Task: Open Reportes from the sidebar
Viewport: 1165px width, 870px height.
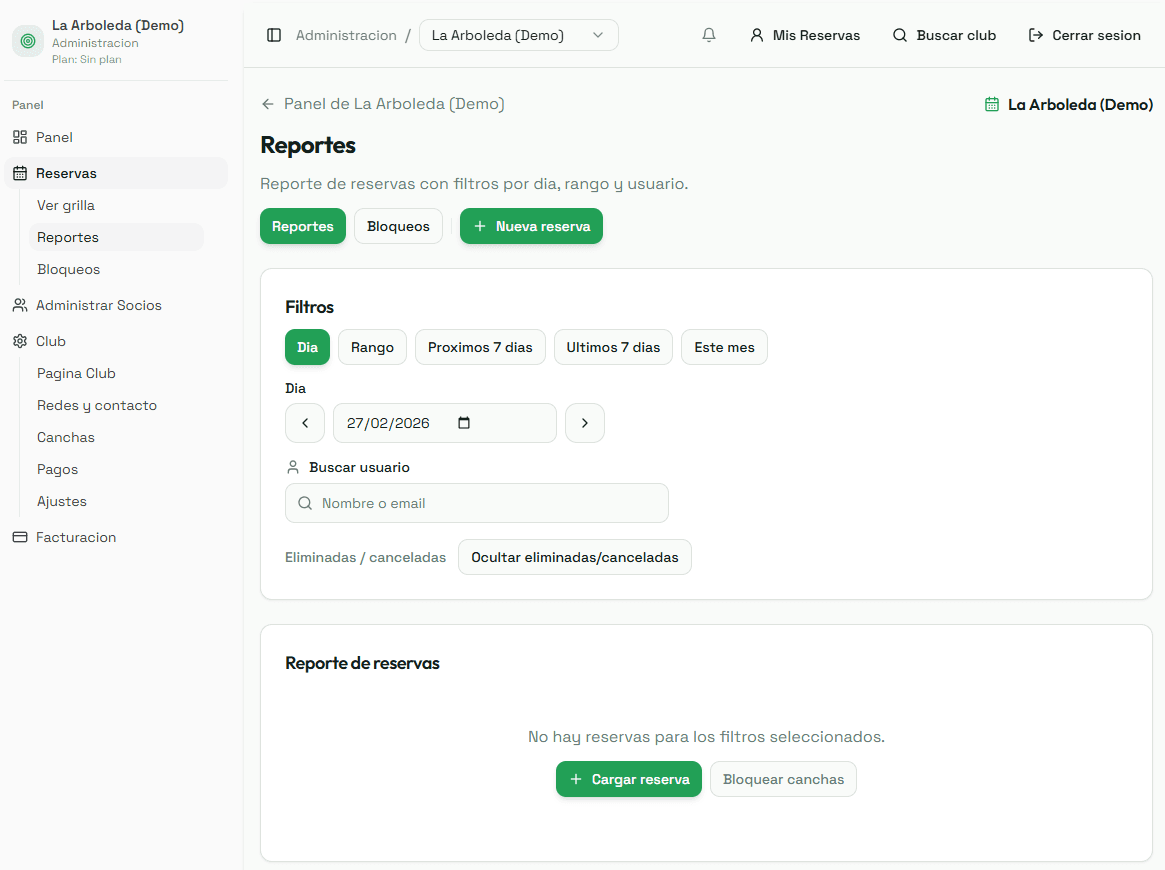Action: pyautogui.click(x=67, y=237)
